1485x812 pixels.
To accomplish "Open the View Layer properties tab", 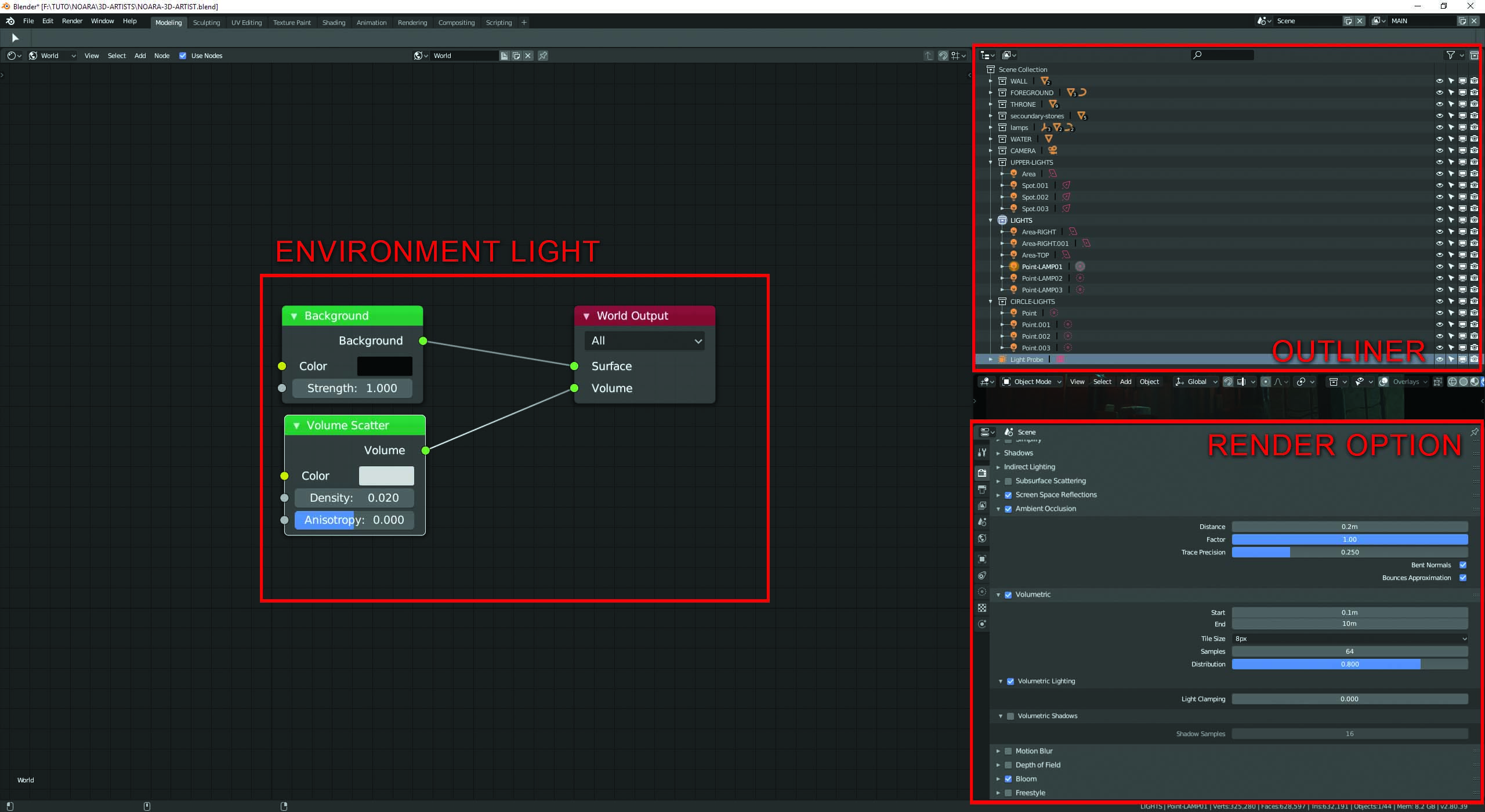I will pos(982,506).
